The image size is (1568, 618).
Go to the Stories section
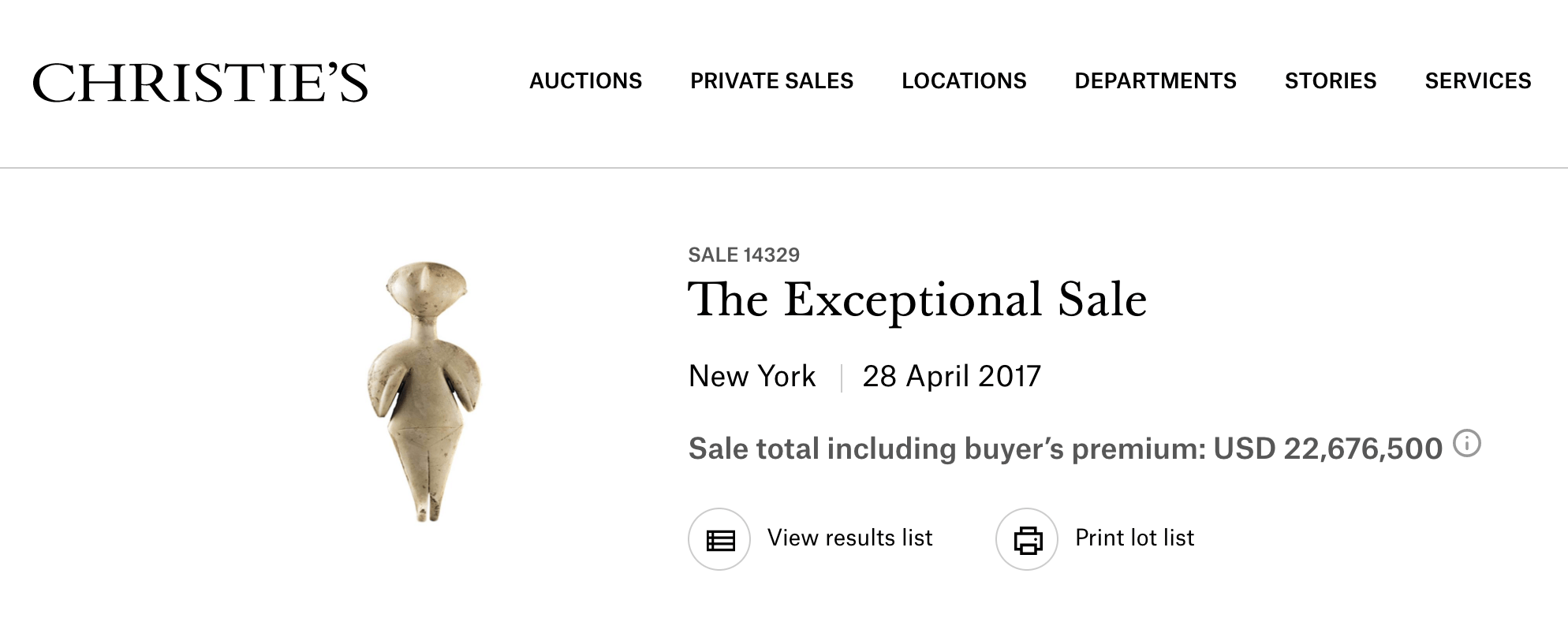tap(1331, 81)
